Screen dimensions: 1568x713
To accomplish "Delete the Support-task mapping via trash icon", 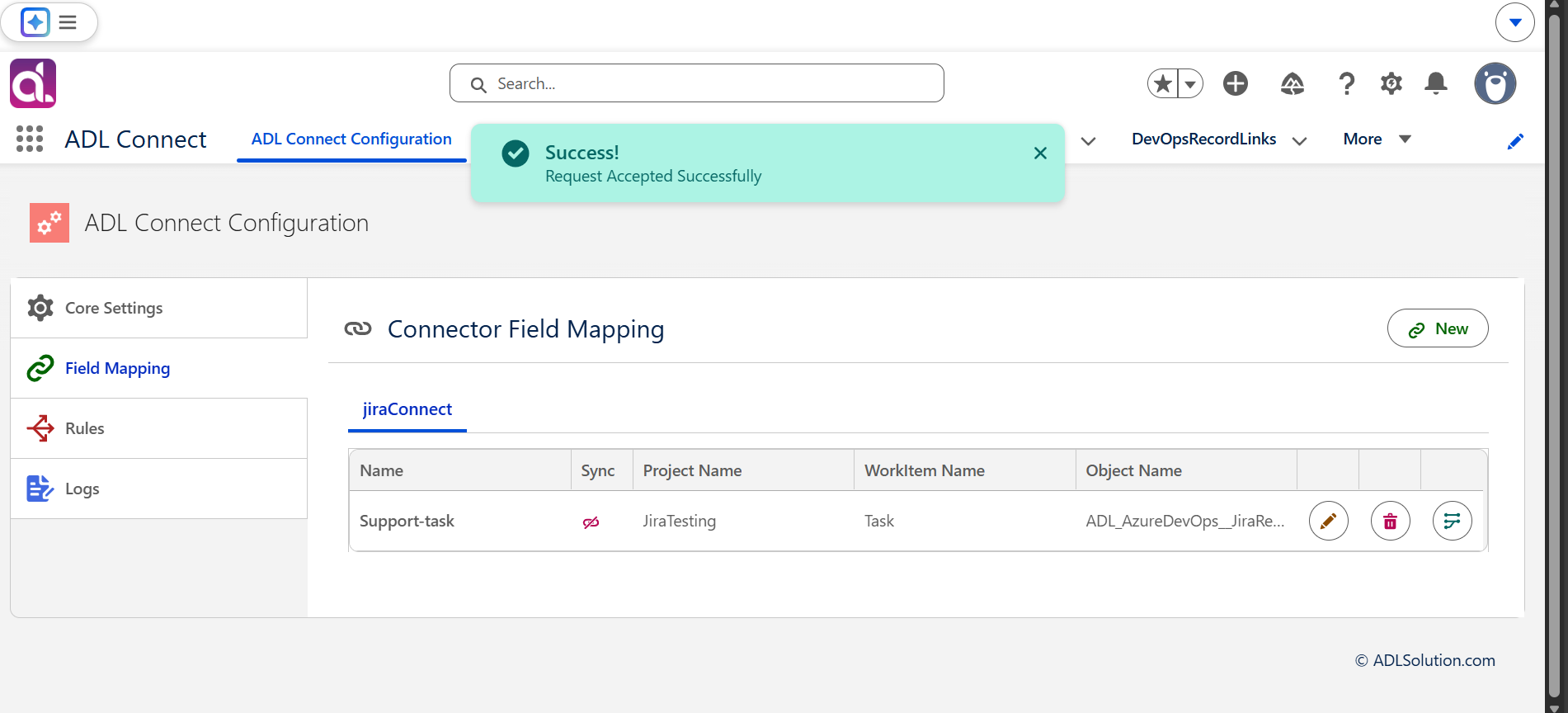I will pyautogui.click(x=1390, y=521).
